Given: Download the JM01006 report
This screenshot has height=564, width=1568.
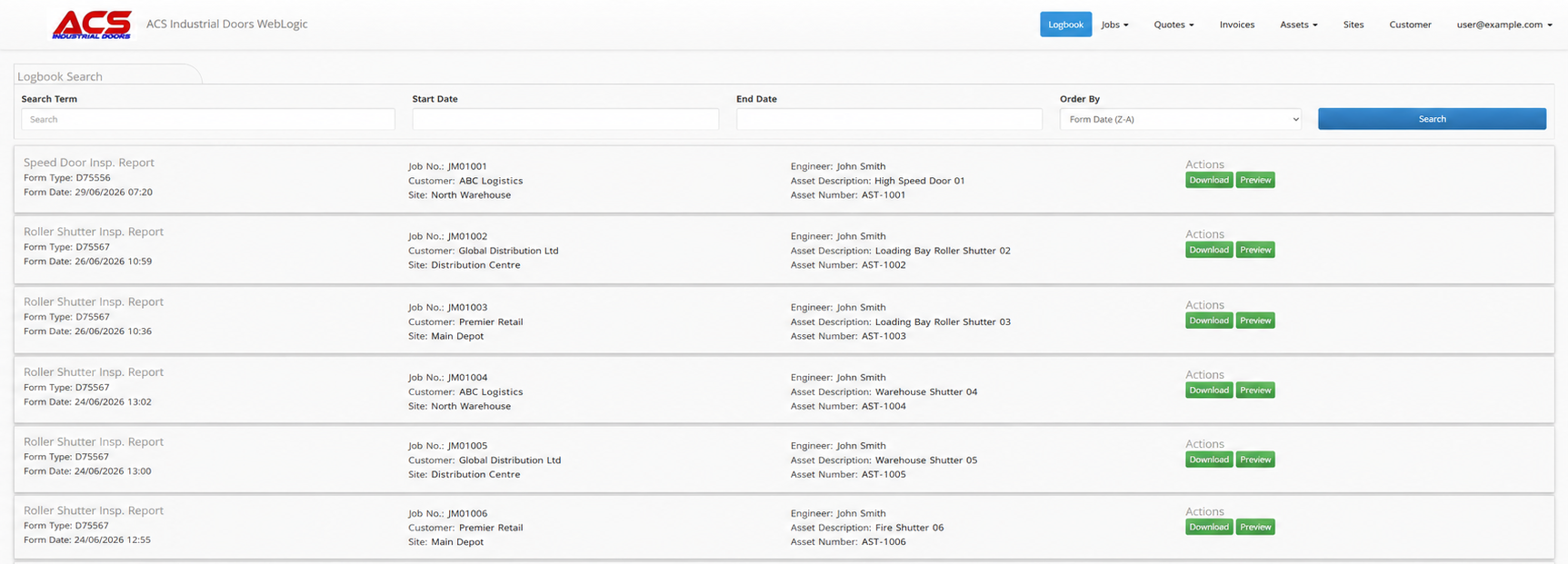Looking at the screenshot, I should pyautogui.click(x=1209, y=527).
